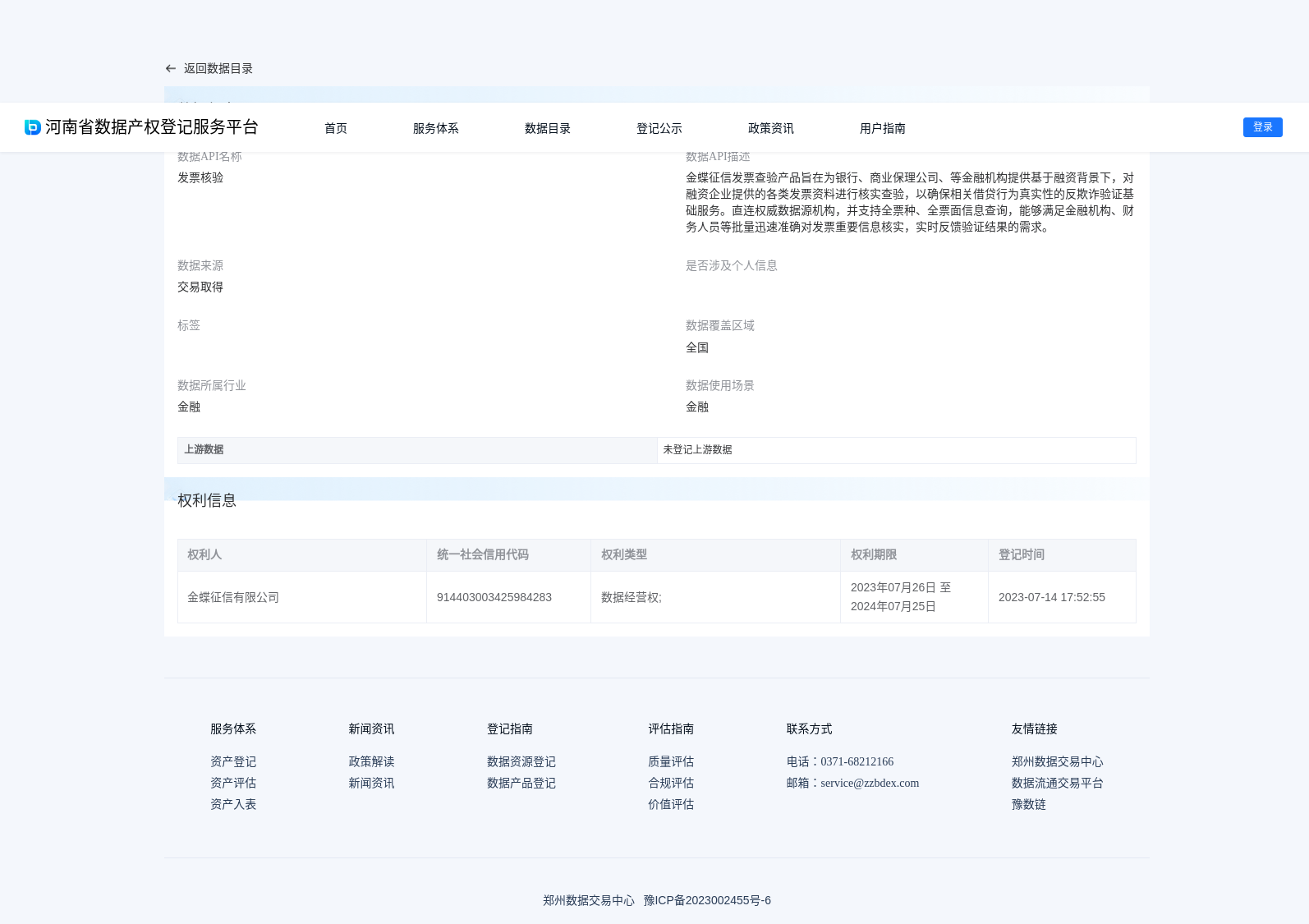Click the 全国 coverage value
Viewport: 1309px width, 924px height.
(x=697, y=348)
